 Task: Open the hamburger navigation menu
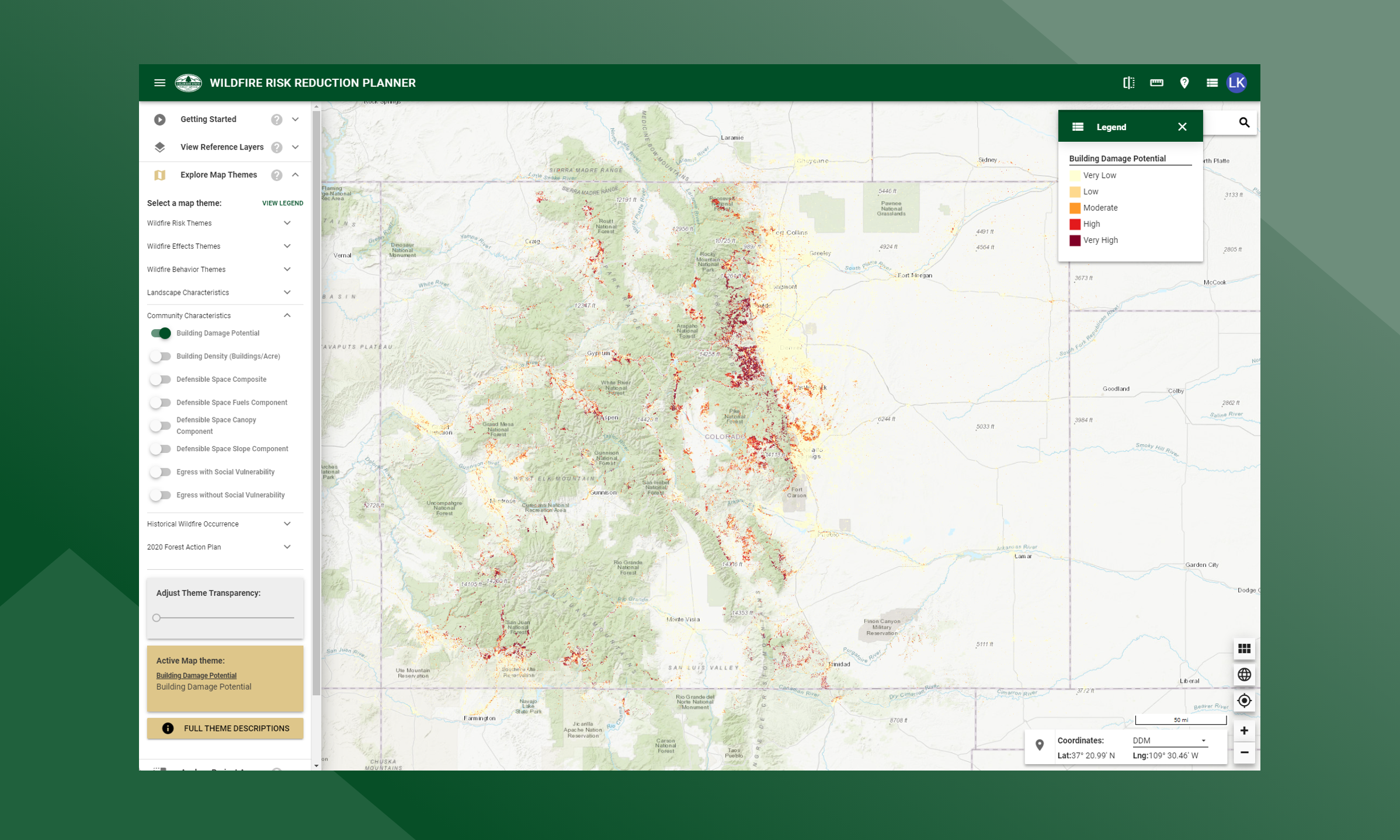159,83
